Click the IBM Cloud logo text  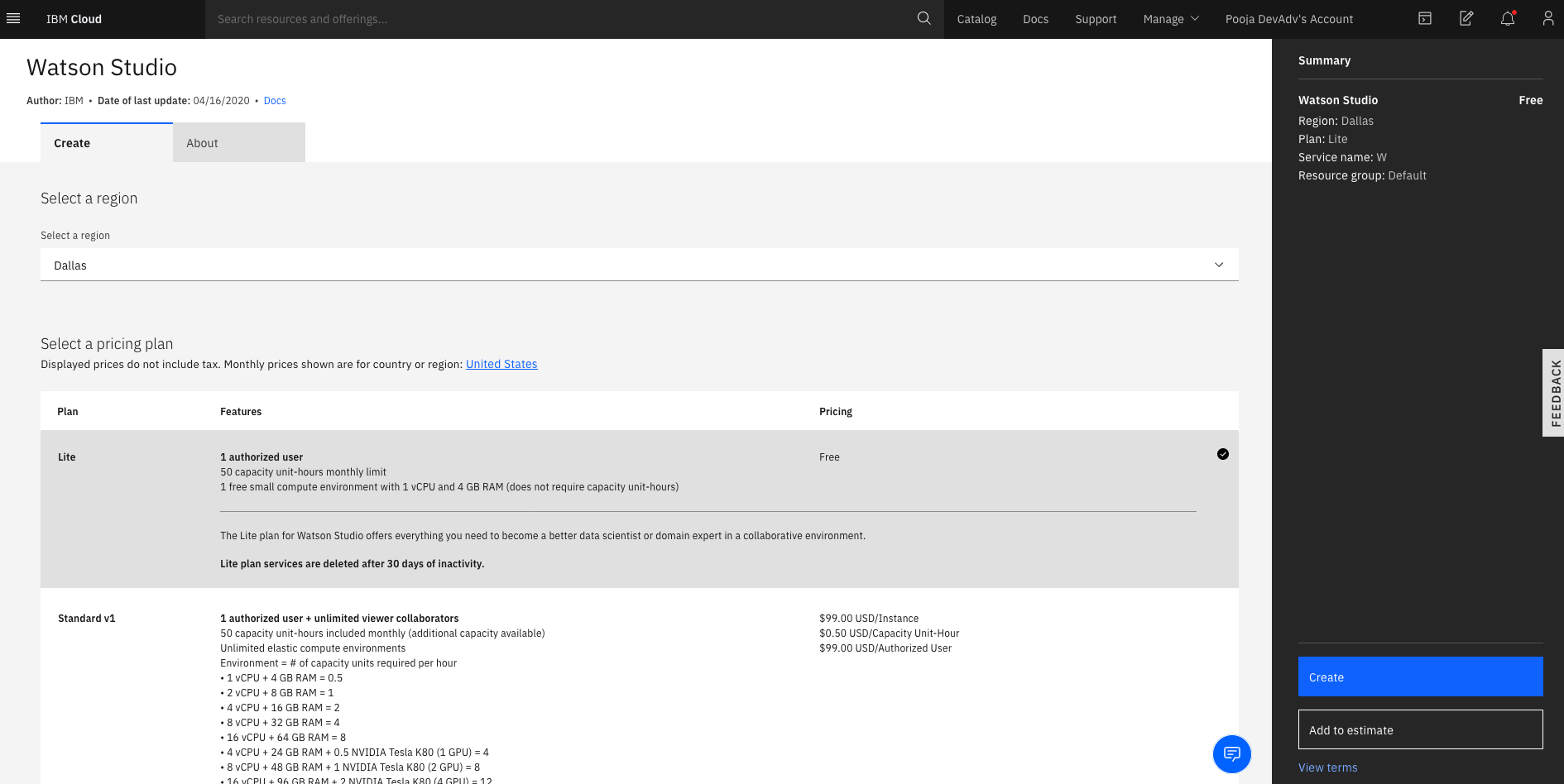click(x=74, y=19)
